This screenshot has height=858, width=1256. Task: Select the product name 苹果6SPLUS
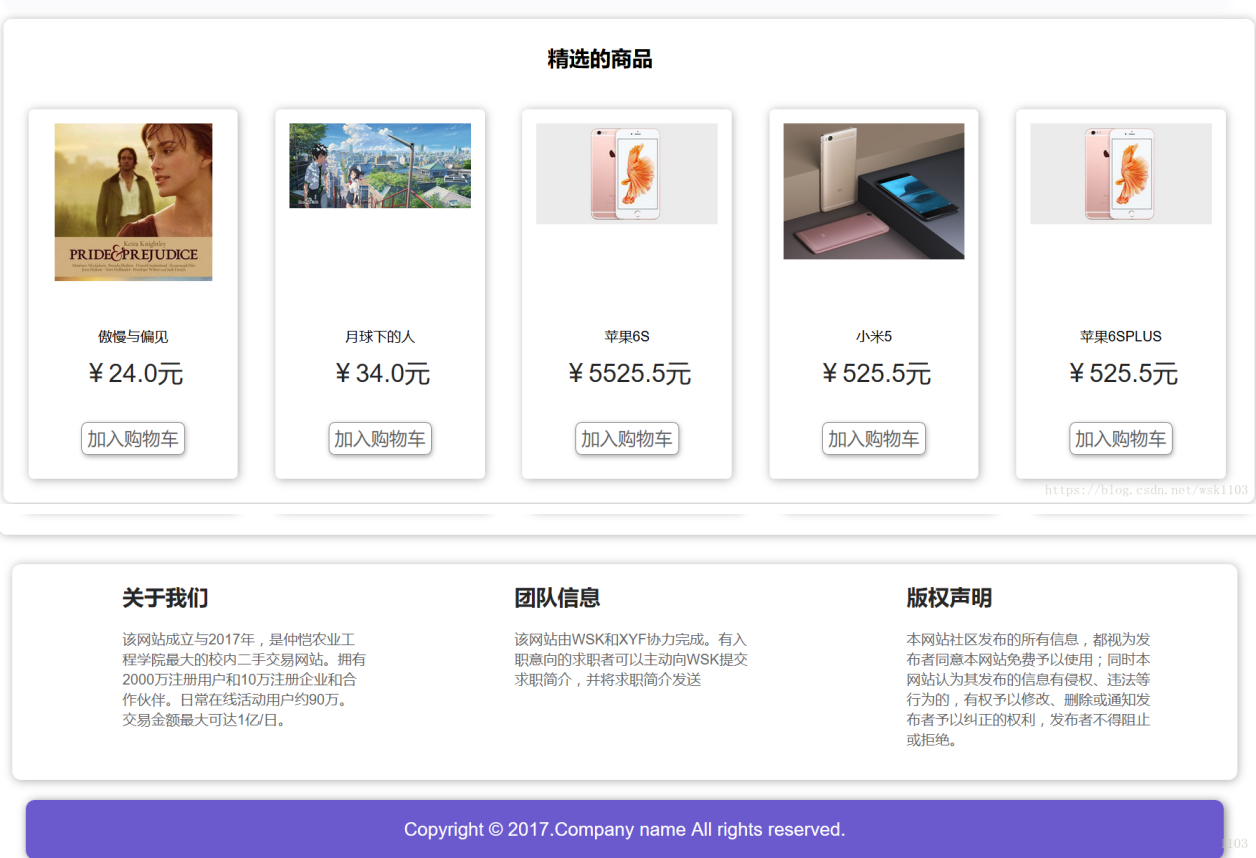(x=1121, y=337)
